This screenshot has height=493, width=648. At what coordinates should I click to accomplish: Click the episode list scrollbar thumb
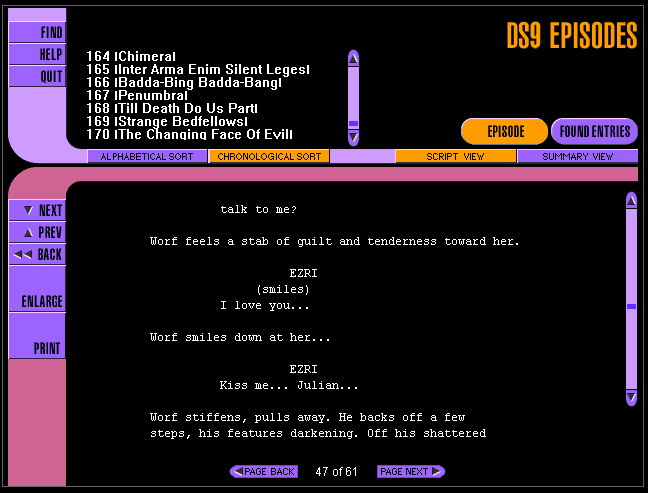click(x=353, y=124)
